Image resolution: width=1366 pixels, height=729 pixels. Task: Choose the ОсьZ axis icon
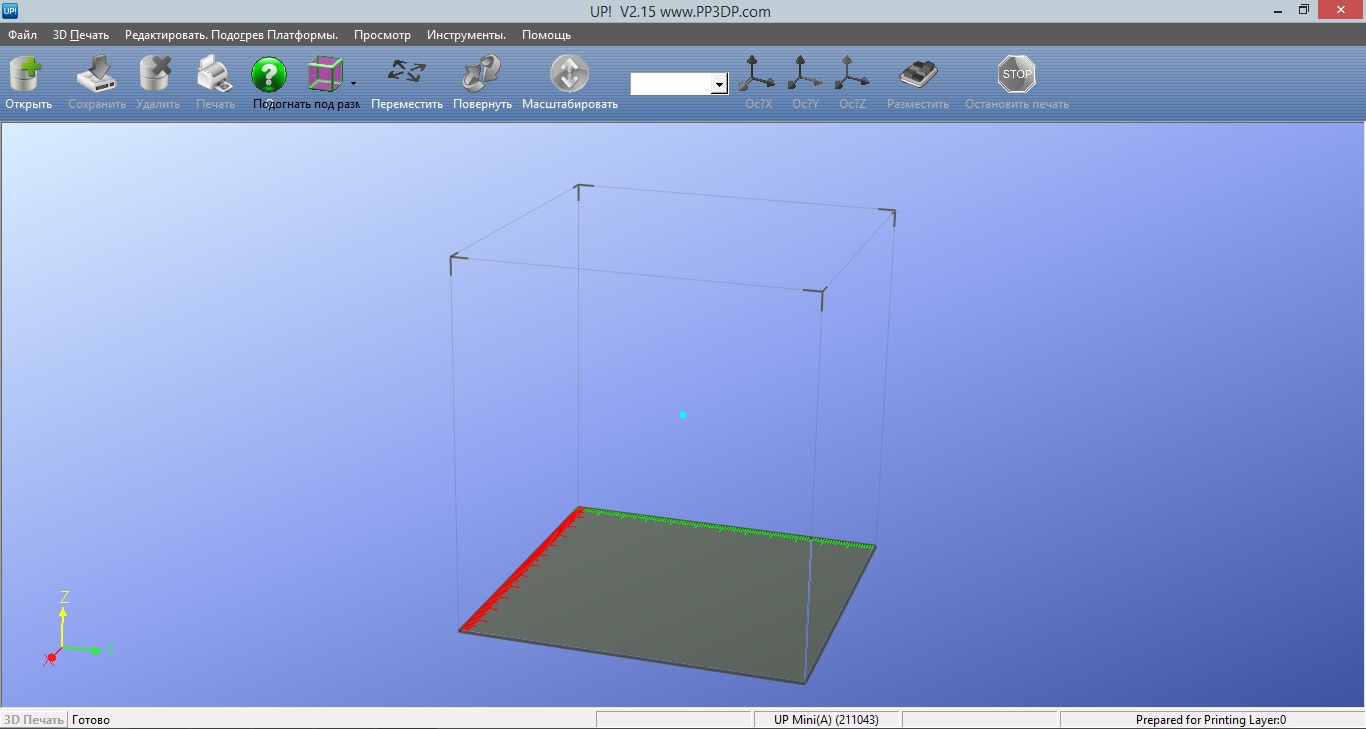pyautogui.click(x=852, y=75)
